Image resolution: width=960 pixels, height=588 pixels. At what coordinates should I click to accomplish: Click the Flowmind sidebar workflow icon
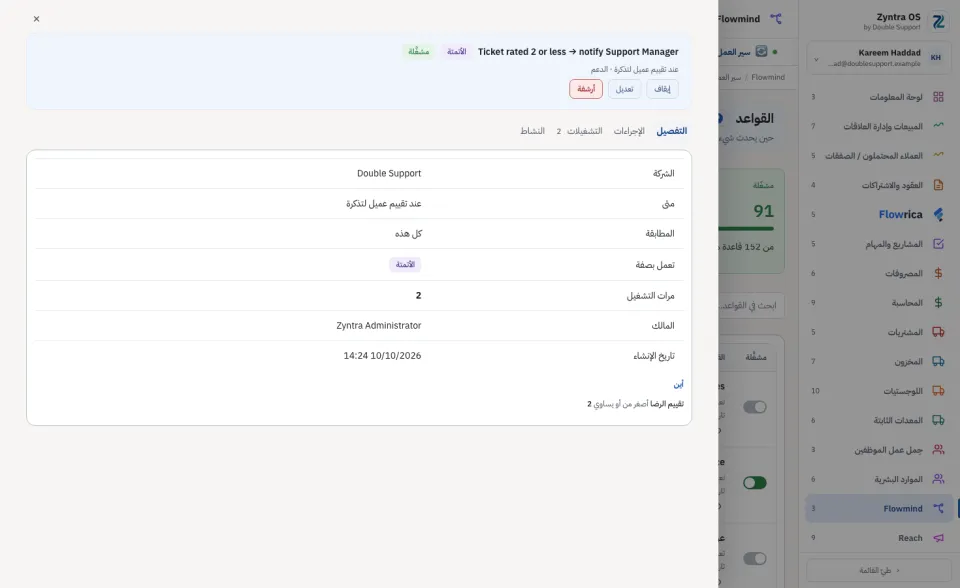coord(938,508)
